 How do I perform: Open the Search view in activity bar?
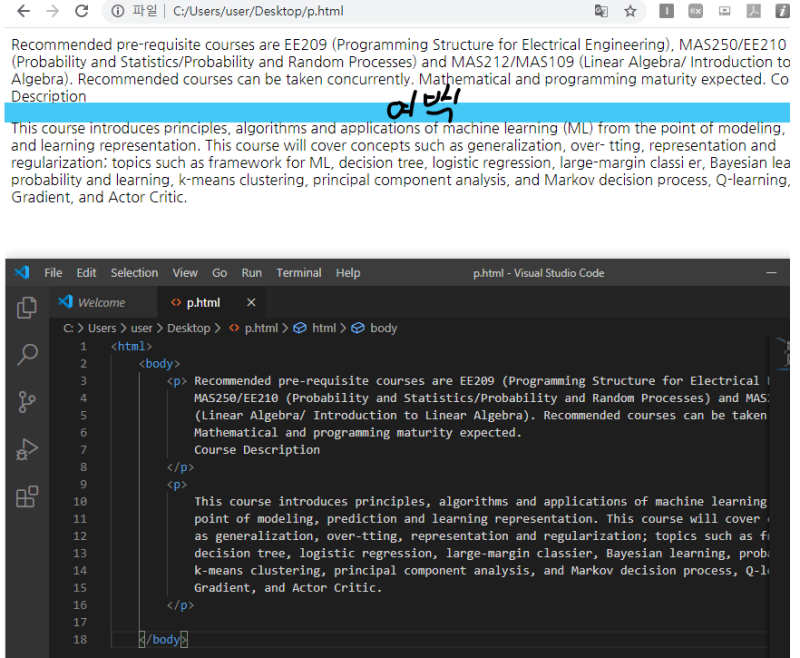(x=27, y=355)
